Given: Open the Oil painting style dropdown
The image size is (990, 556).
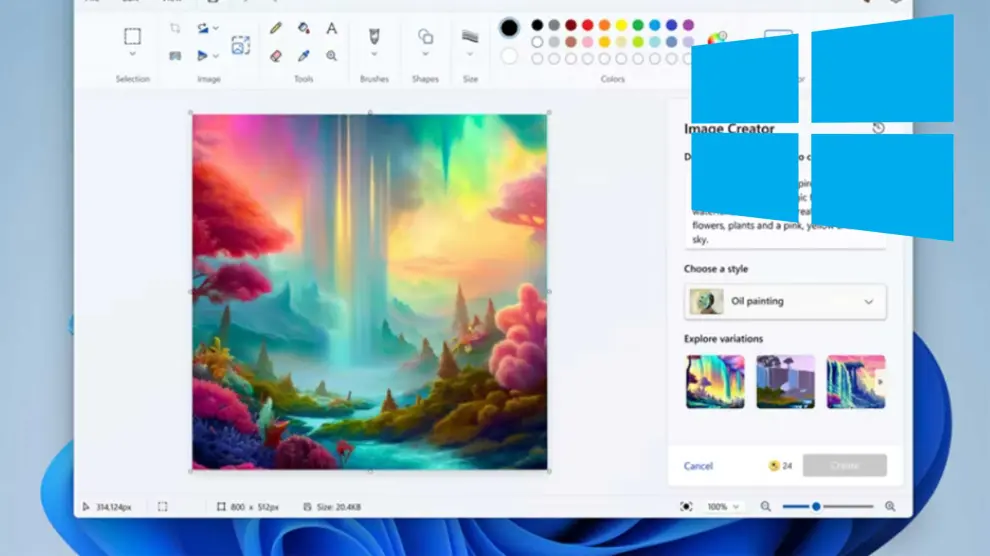Looking at the screenshot, I should point(868,301).
